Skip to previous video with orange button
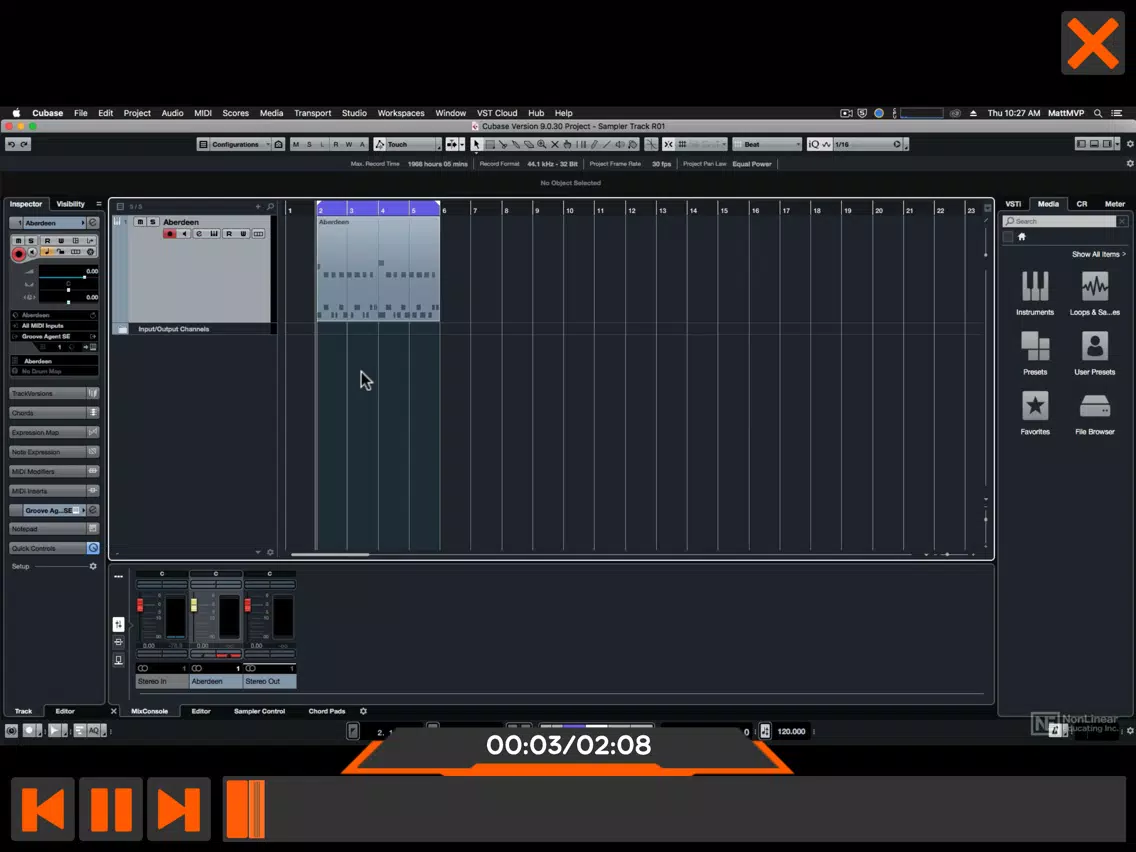This screenshot has width=1136, height=852. coord(43,809)
